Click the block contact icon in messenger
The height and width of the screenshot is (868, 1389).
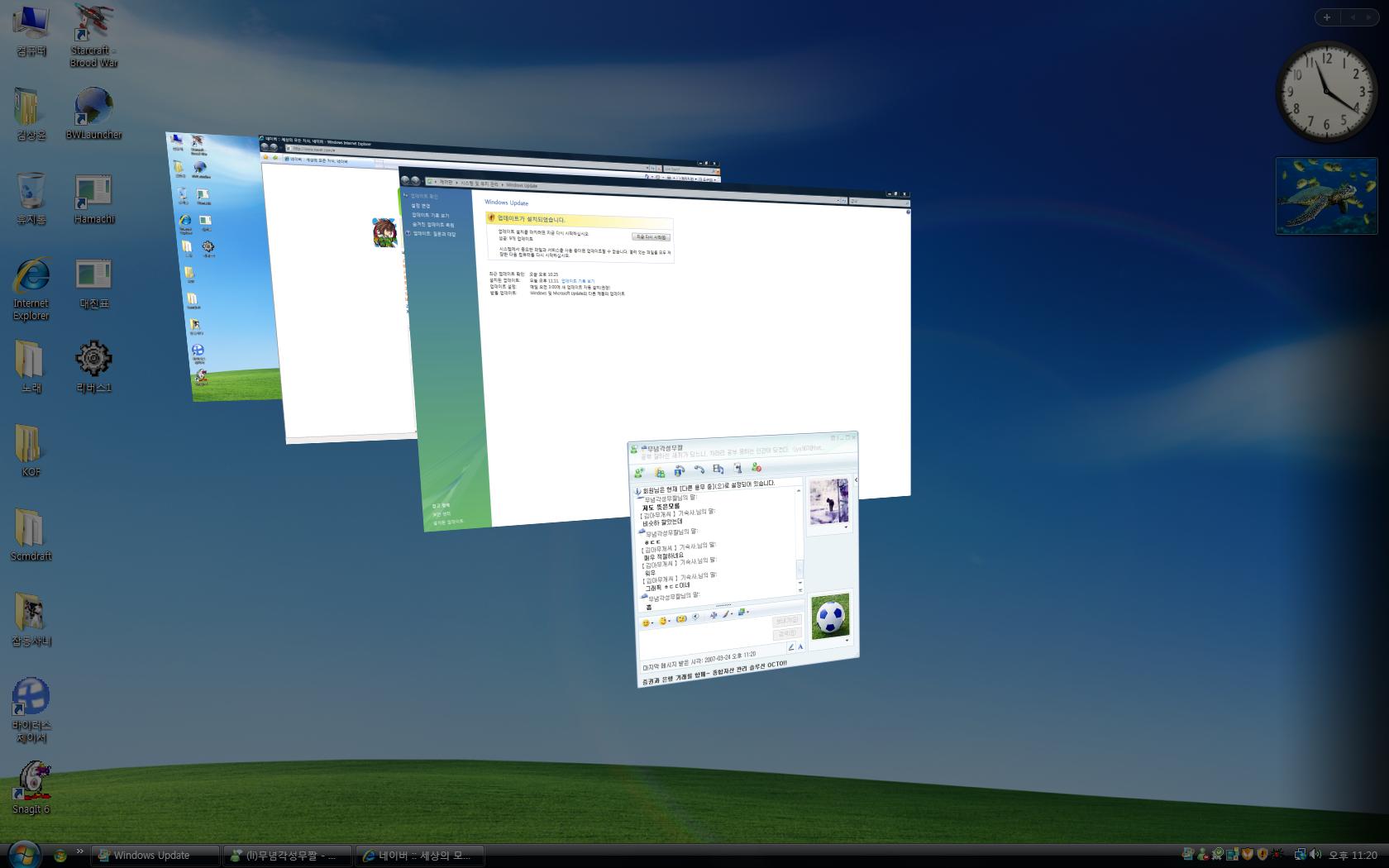[x=756, y=468]
